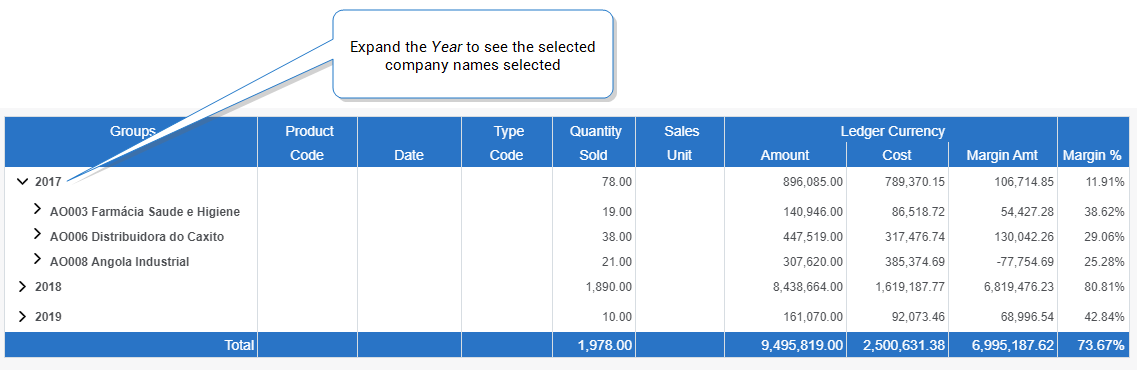This screenshot has height=370, width=1137.
Task: Select the 2017 row label
Action: point(48,183)
